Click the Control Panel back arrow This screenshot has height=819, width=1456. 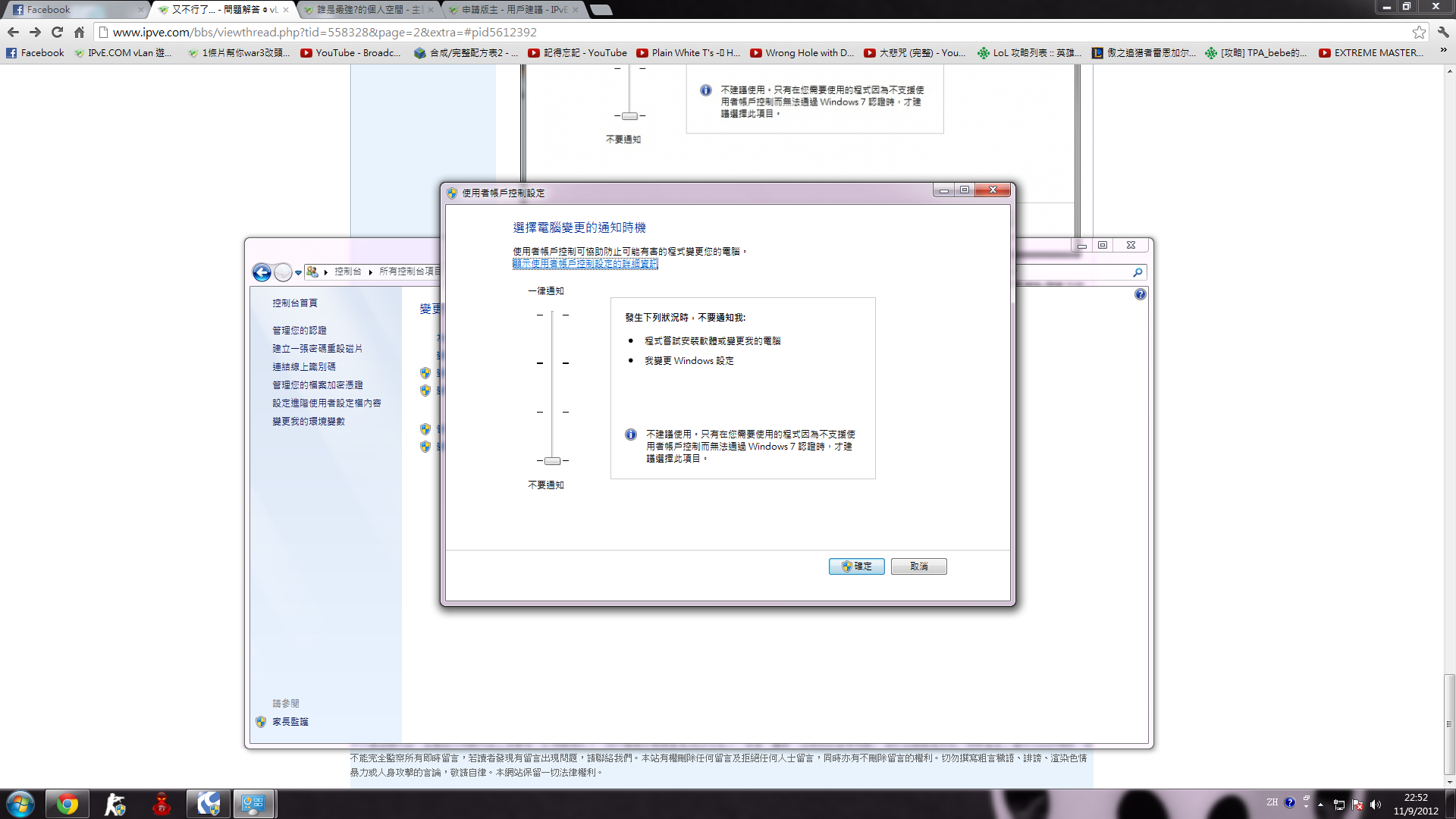[262, 272]
